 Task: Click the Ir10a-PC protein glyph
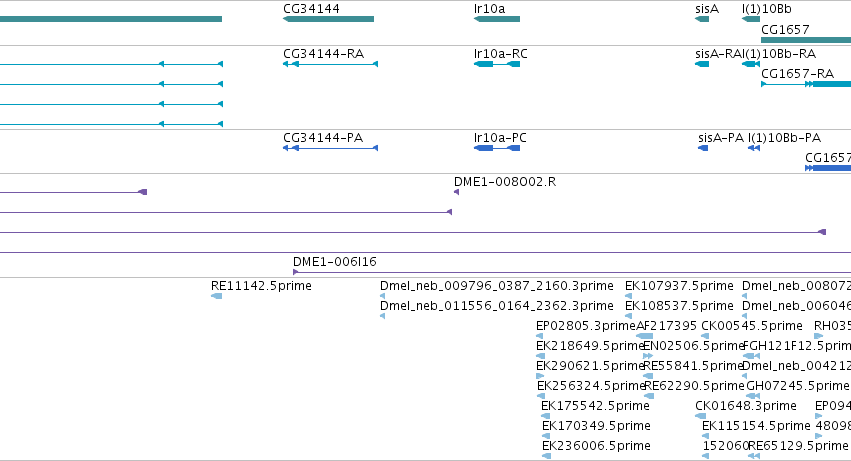pyautogui.click(x=497, y=148)
